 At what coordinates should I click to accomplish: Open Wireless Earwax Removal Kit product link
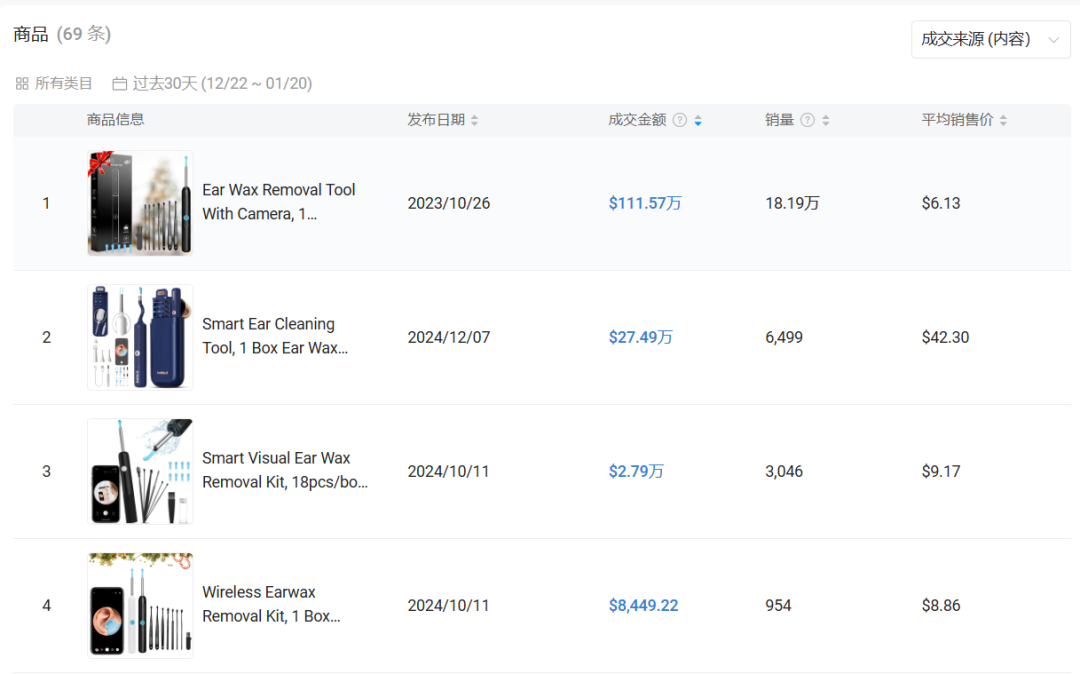click(x=271, y=604)
